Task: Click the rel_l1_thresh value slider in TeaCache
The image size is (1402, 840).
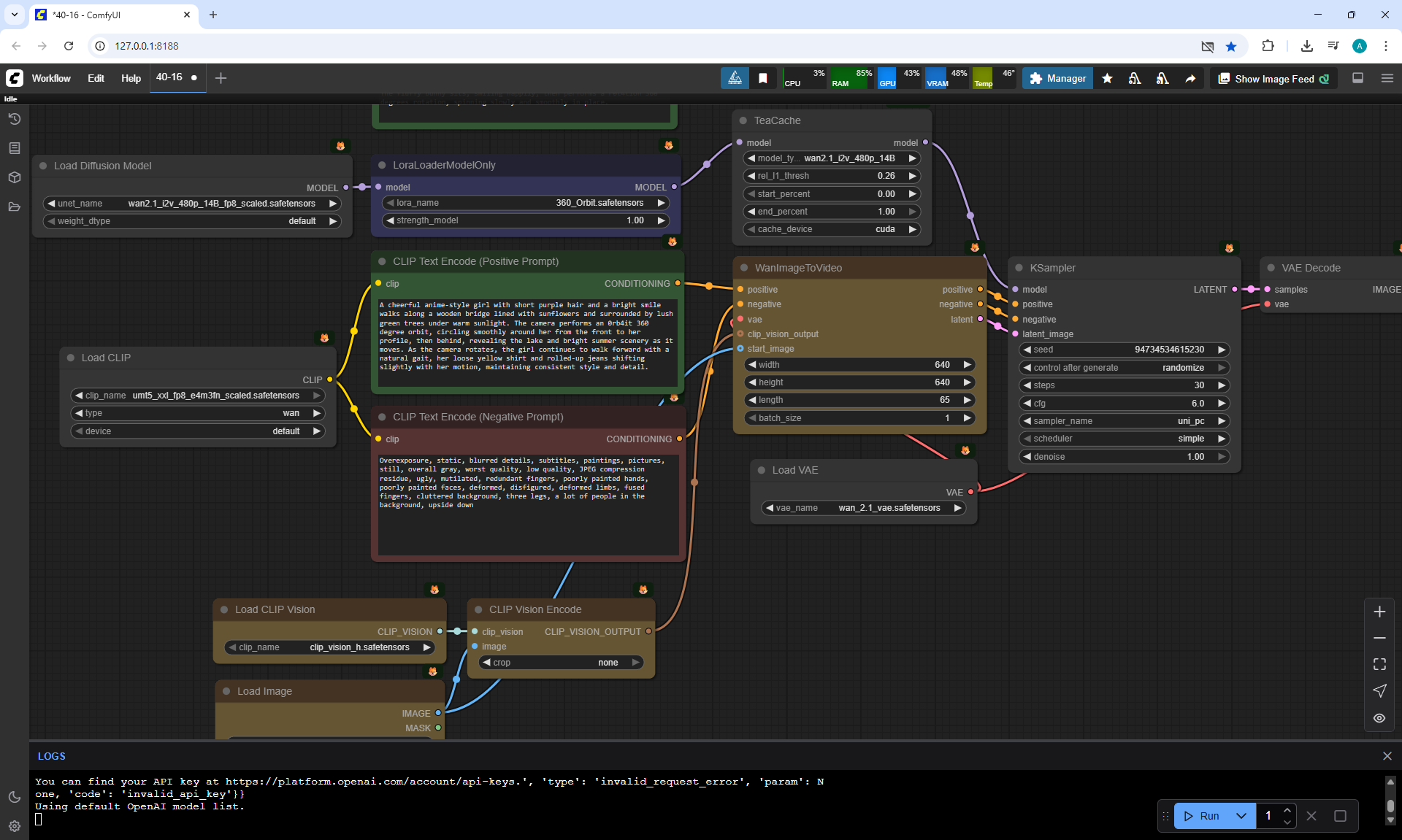Action: click(831, 176)
